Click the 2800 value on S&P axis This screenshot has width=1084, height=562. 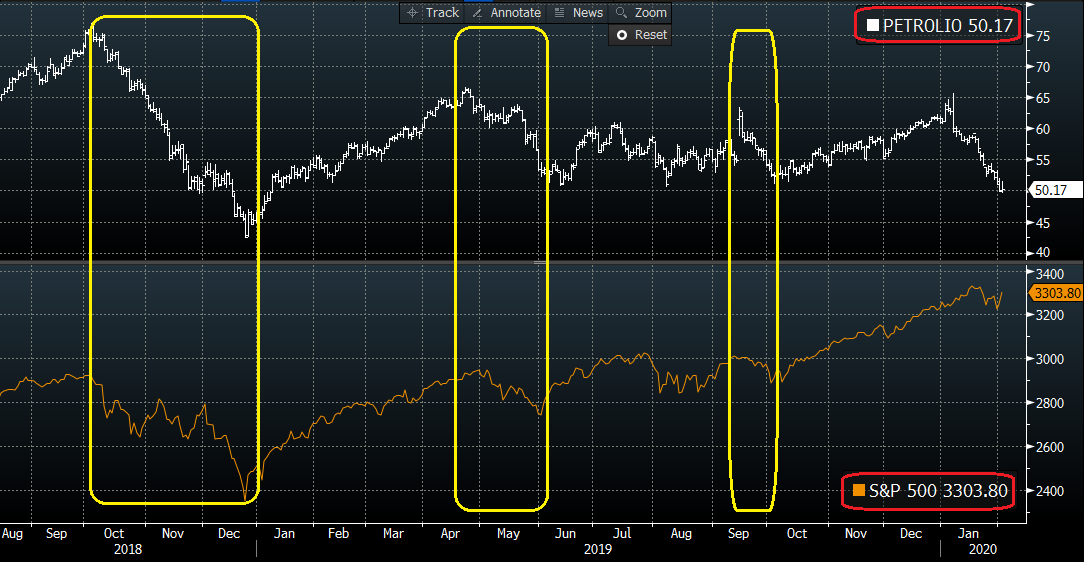coord(1050,404)
